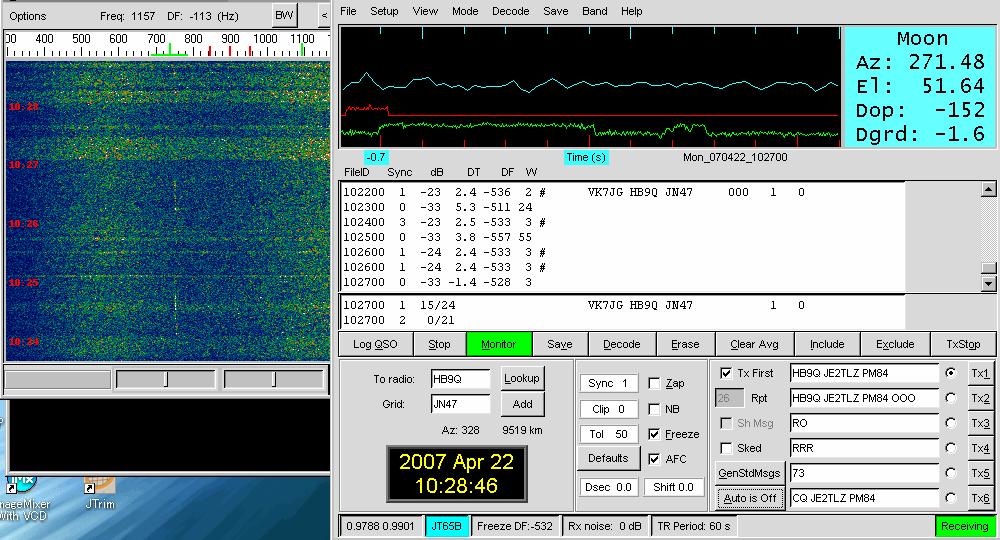Click the frequency scale ruler above the waterfall
The width and height of the screenshot is (1000, 540).
click(x=167, y=45)
